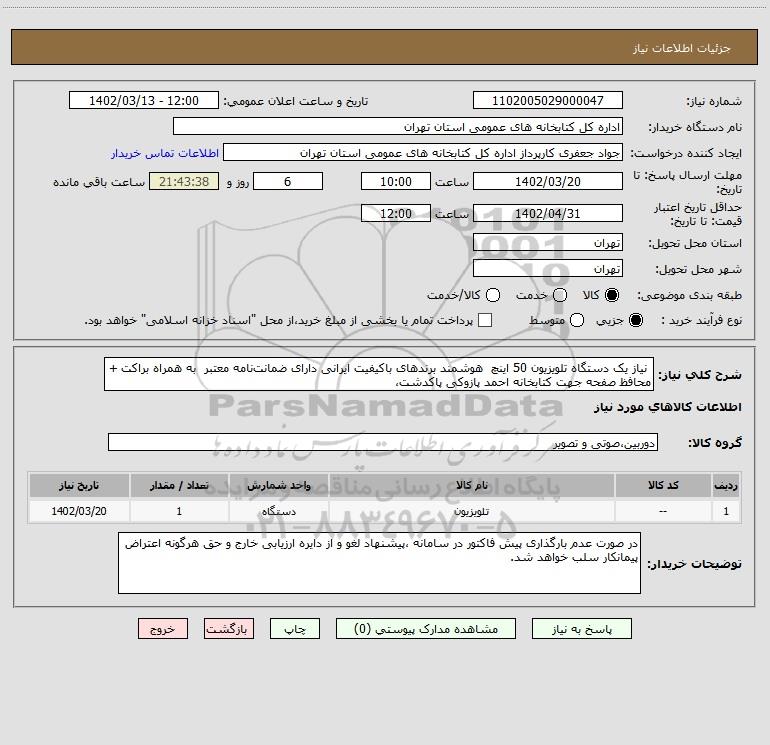This screenshot has height=745, width=770.
Task: Click the جزئیات اطلاعات نیاز page title
Action: pyautogui.click(x=682, y=48)
